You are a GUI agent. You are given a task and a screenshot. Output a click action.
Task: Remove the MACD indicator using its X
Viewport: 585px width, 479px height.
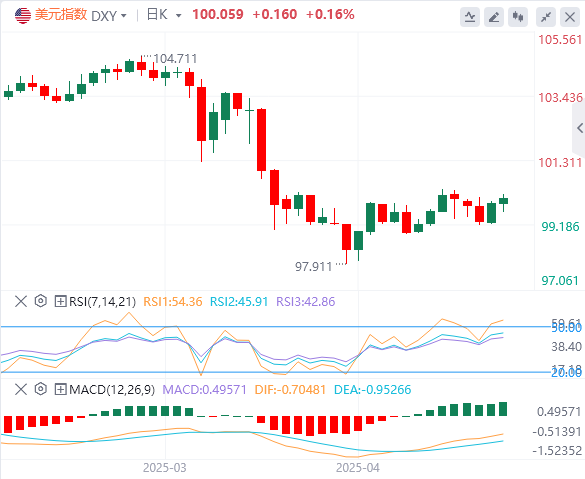coord(21,389)
